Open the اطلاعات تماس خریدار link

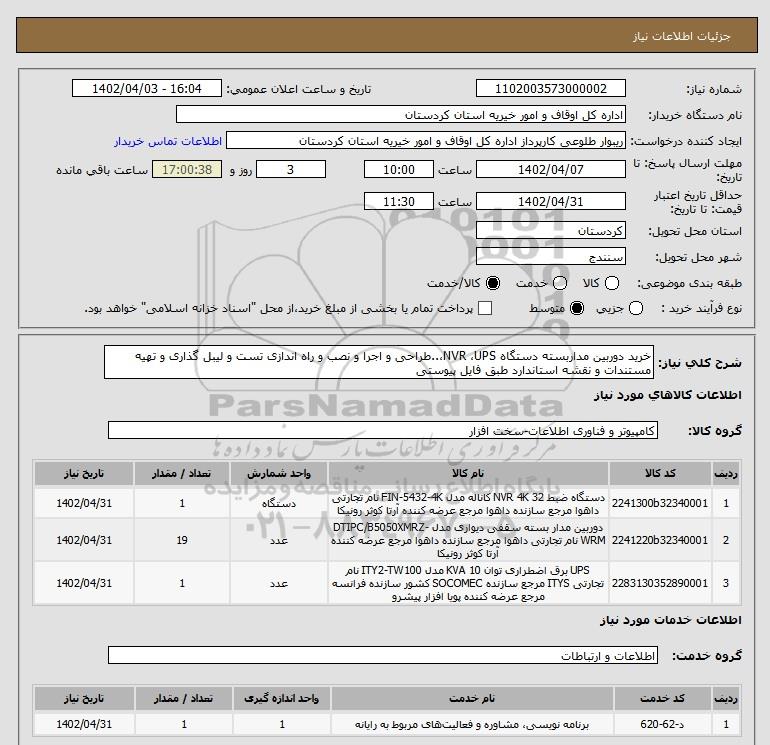[168, 141]
